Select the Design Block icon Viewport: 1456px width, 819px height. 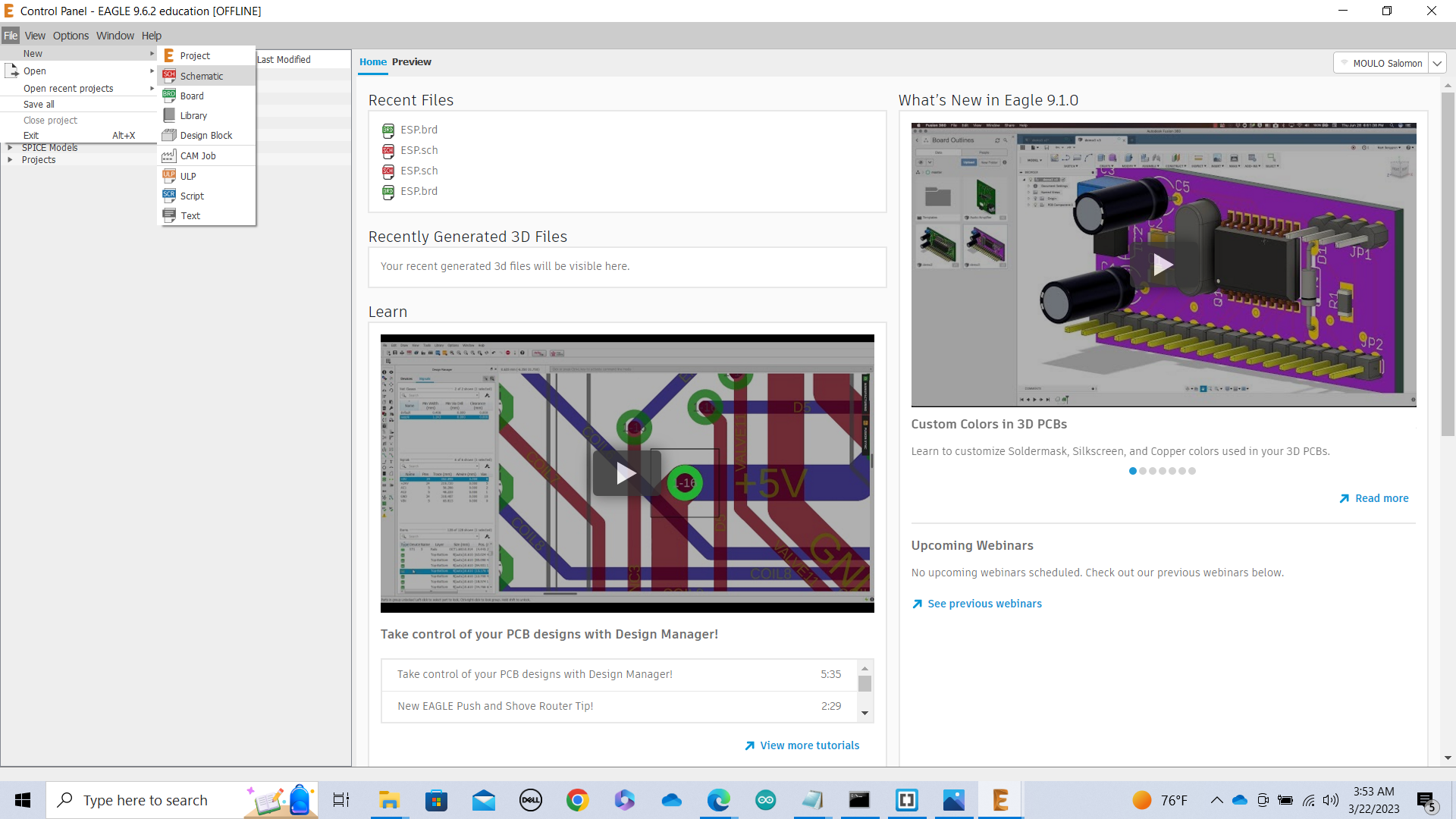(169, 135)
